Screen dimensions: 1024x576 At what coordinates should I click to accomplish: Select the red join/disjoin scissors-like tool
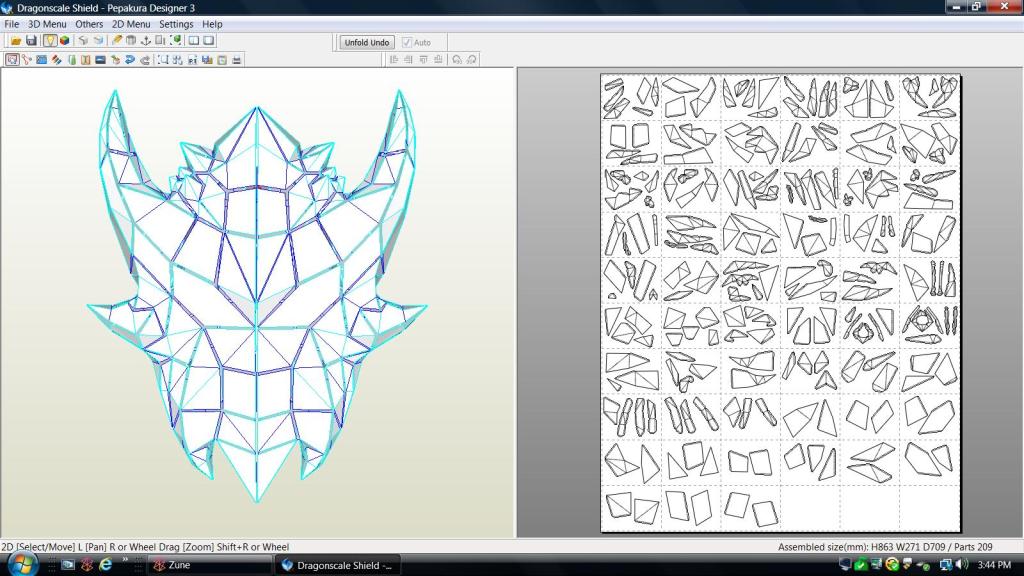click(x=27, y=59)
